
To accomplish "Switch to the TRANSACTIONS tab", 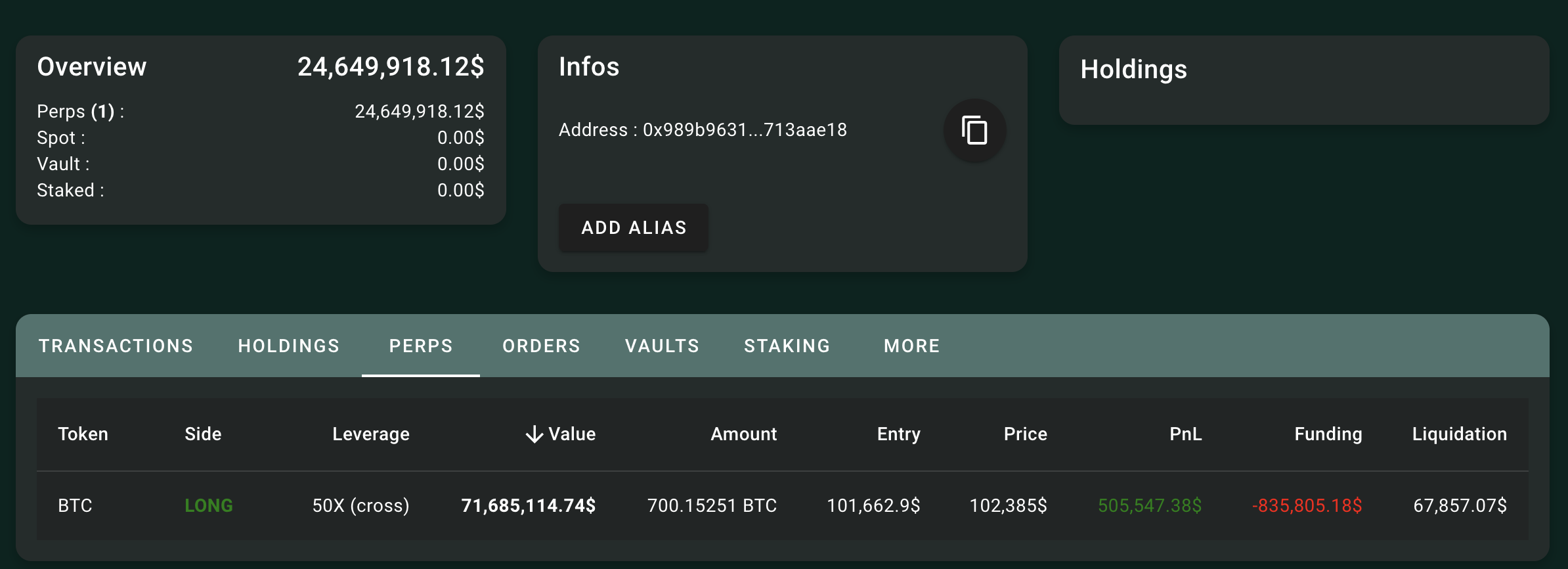I will coord(116,346).
